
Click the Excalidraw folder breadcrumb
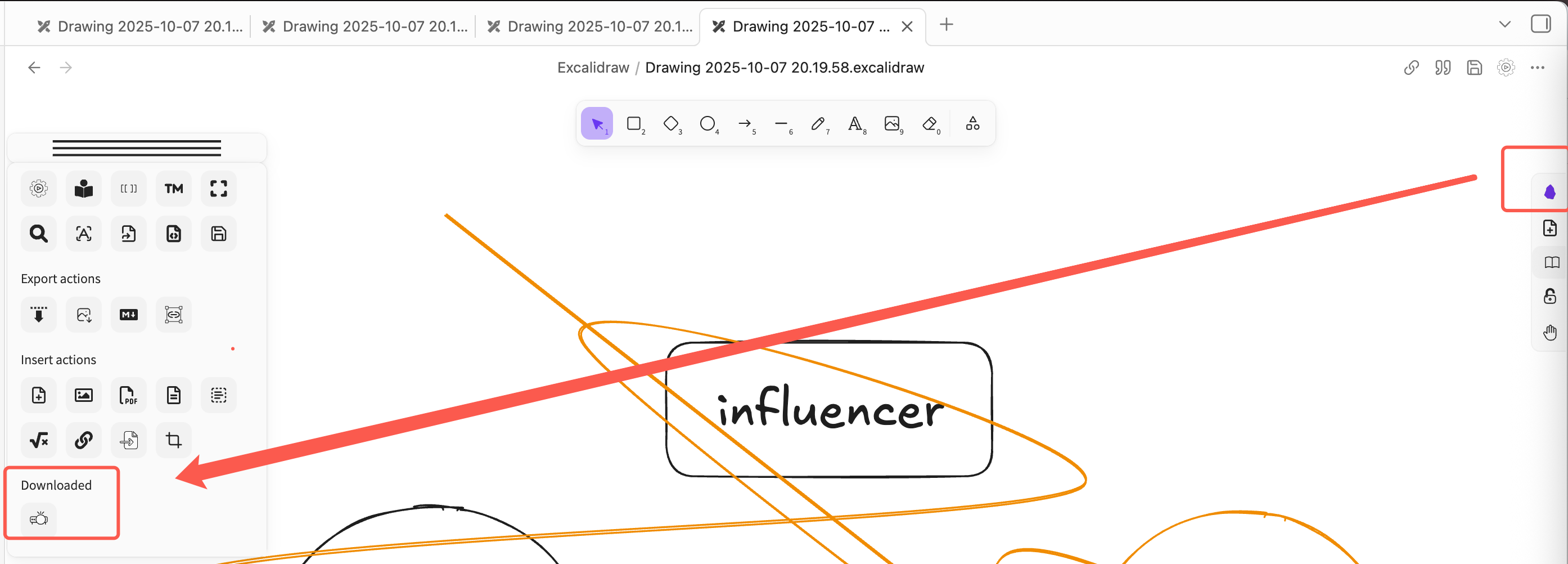point(593,68)
